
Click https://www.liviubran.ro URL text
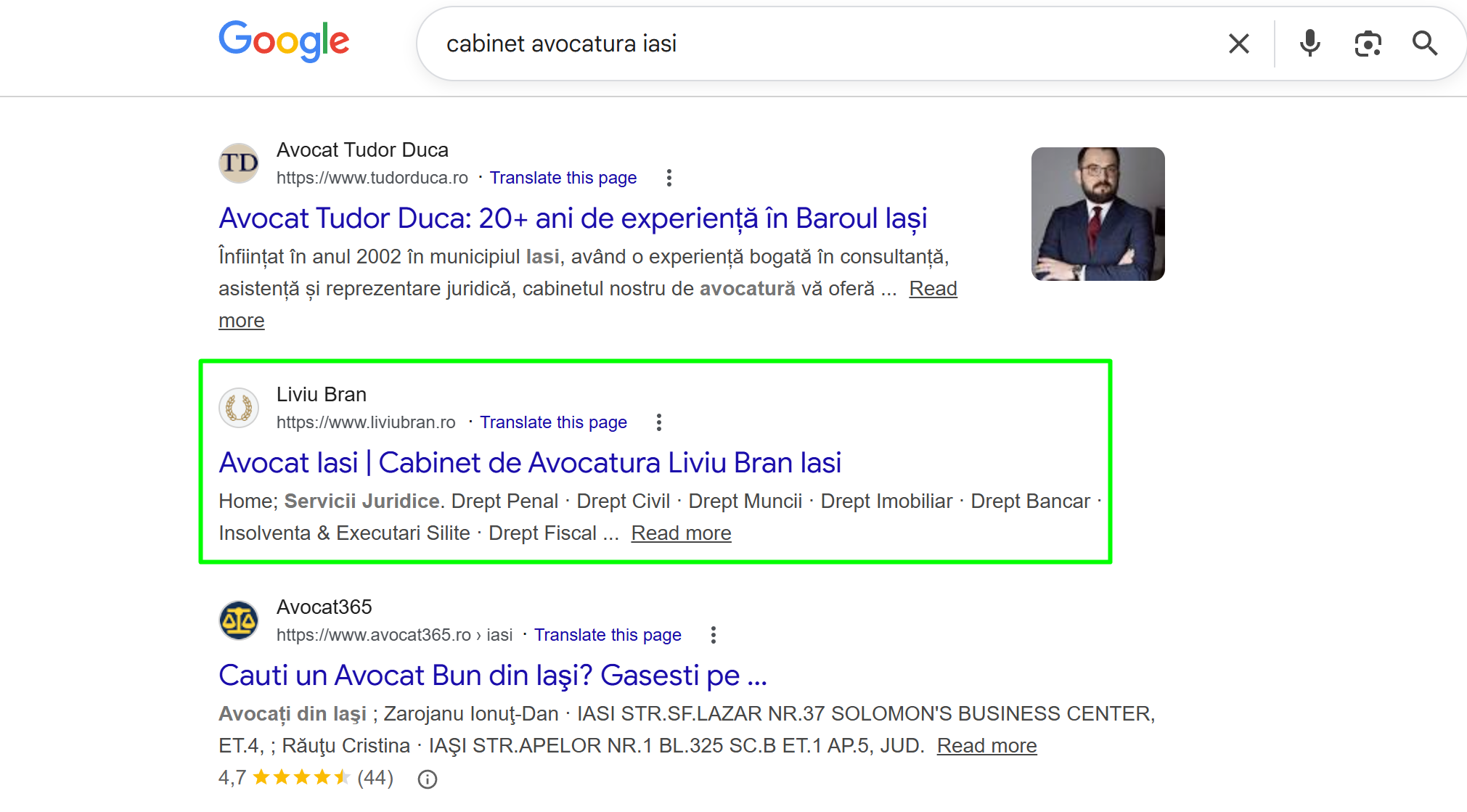(x=366, y=422)
